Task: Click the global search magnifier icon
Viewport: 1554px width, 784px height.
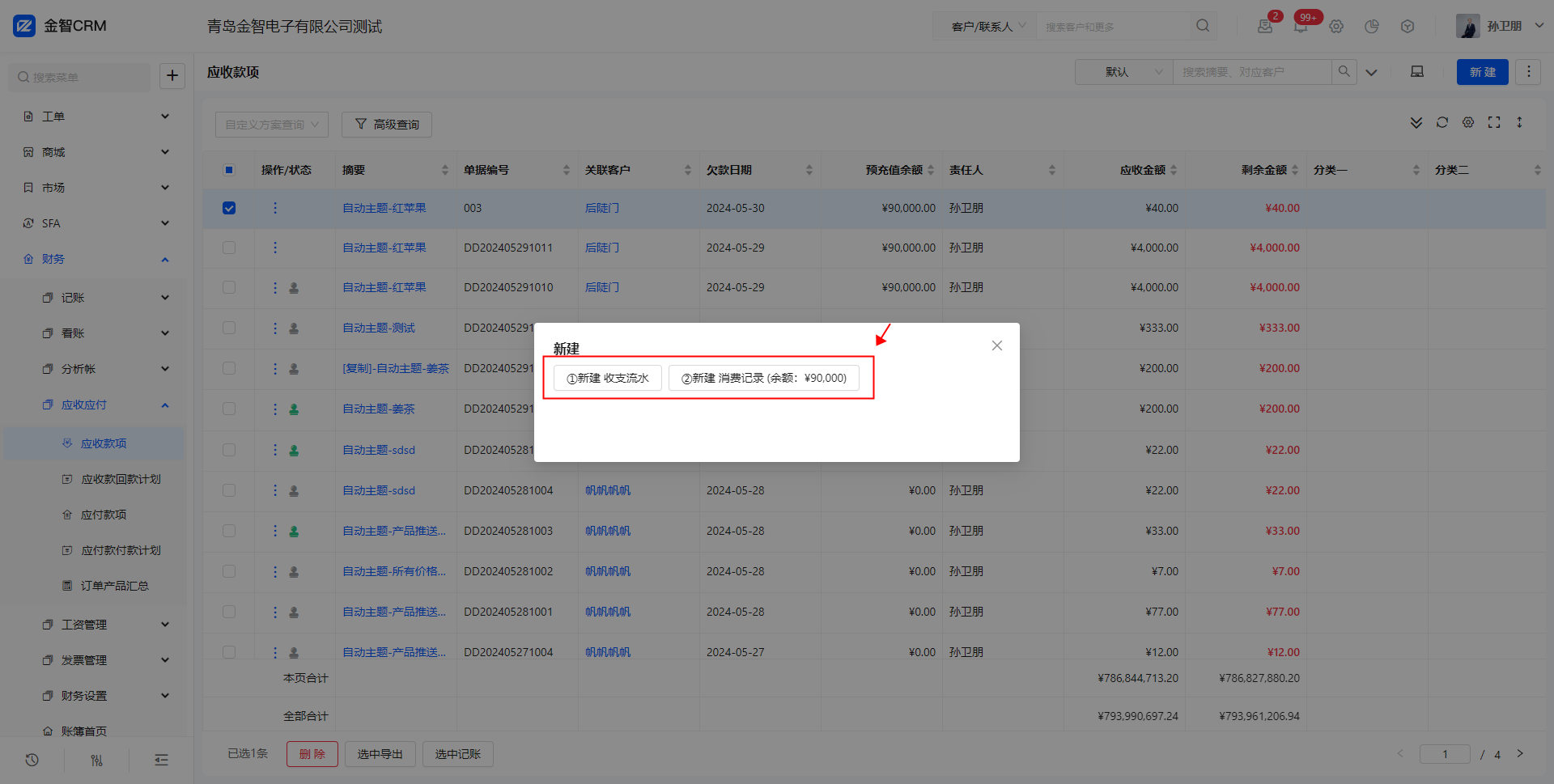Action: (x=1203, y=26)
